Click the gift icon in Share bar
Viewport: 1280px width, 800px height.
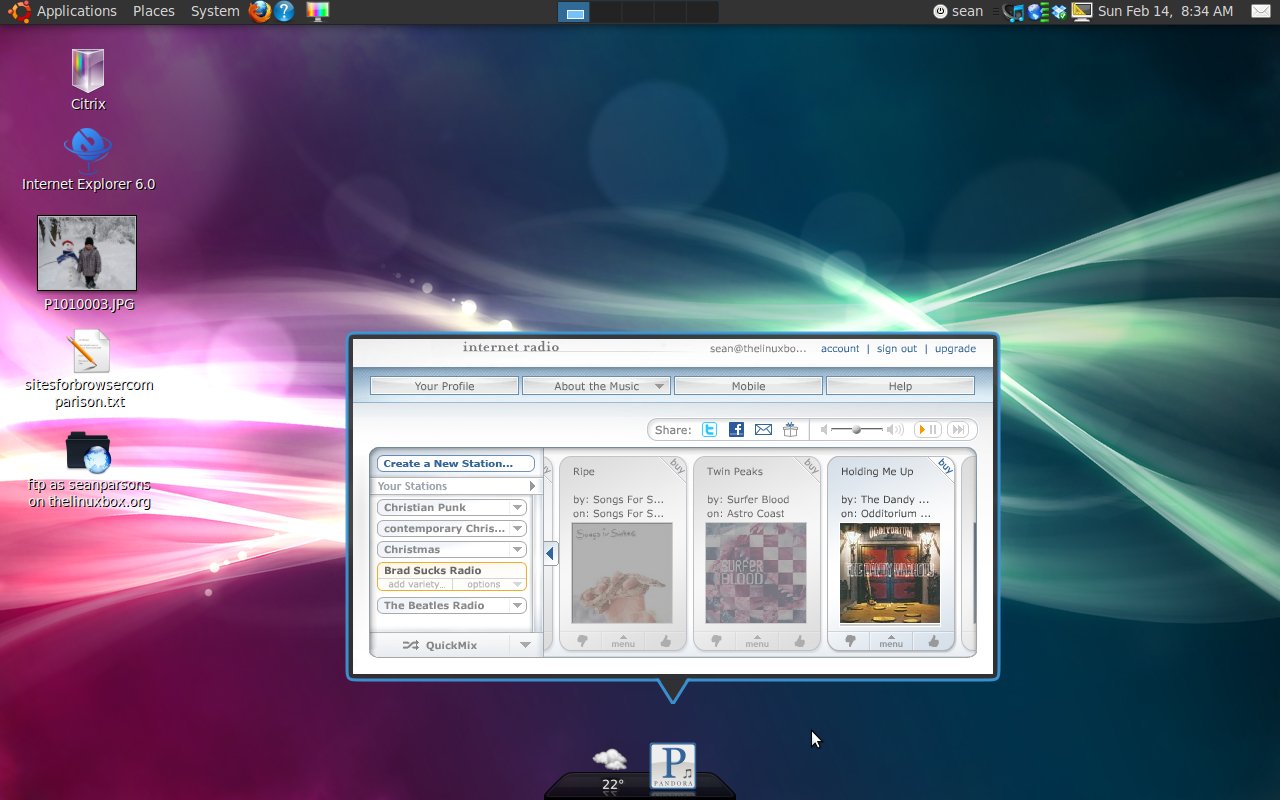coord(790,429)
